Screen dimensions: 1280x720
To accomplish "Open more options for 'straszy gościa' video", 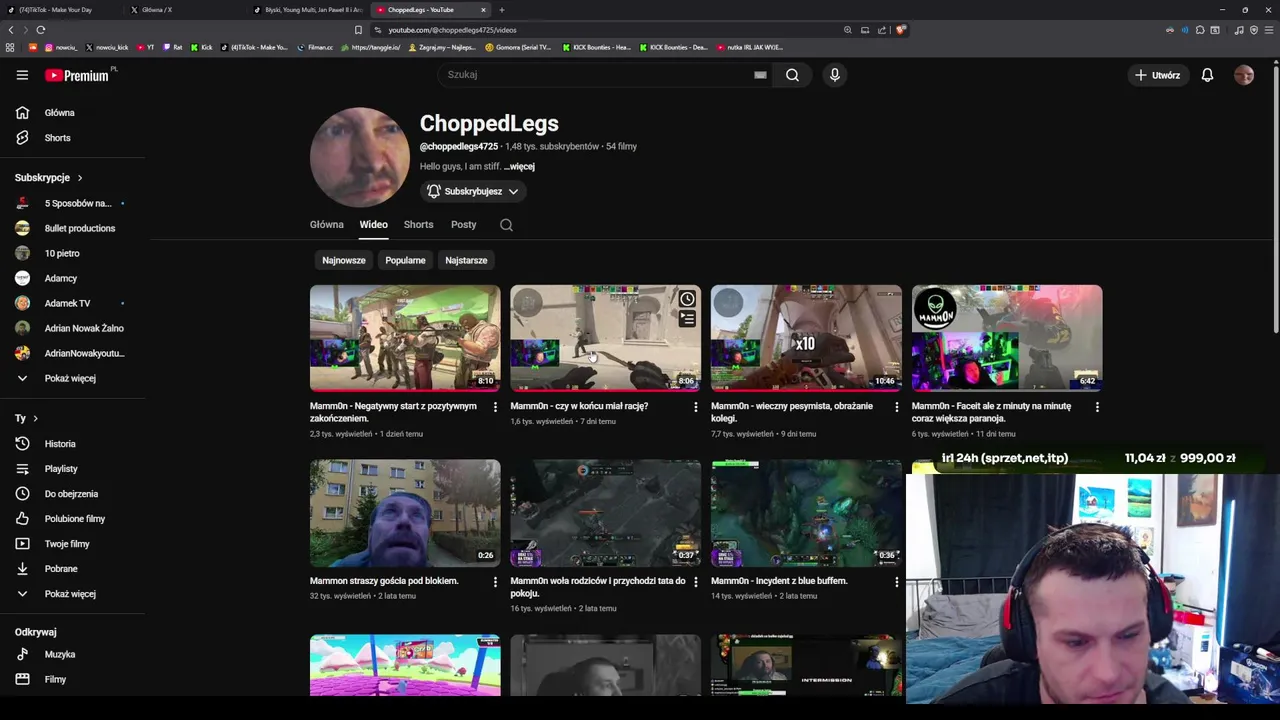I will click(x=495, y=582).
